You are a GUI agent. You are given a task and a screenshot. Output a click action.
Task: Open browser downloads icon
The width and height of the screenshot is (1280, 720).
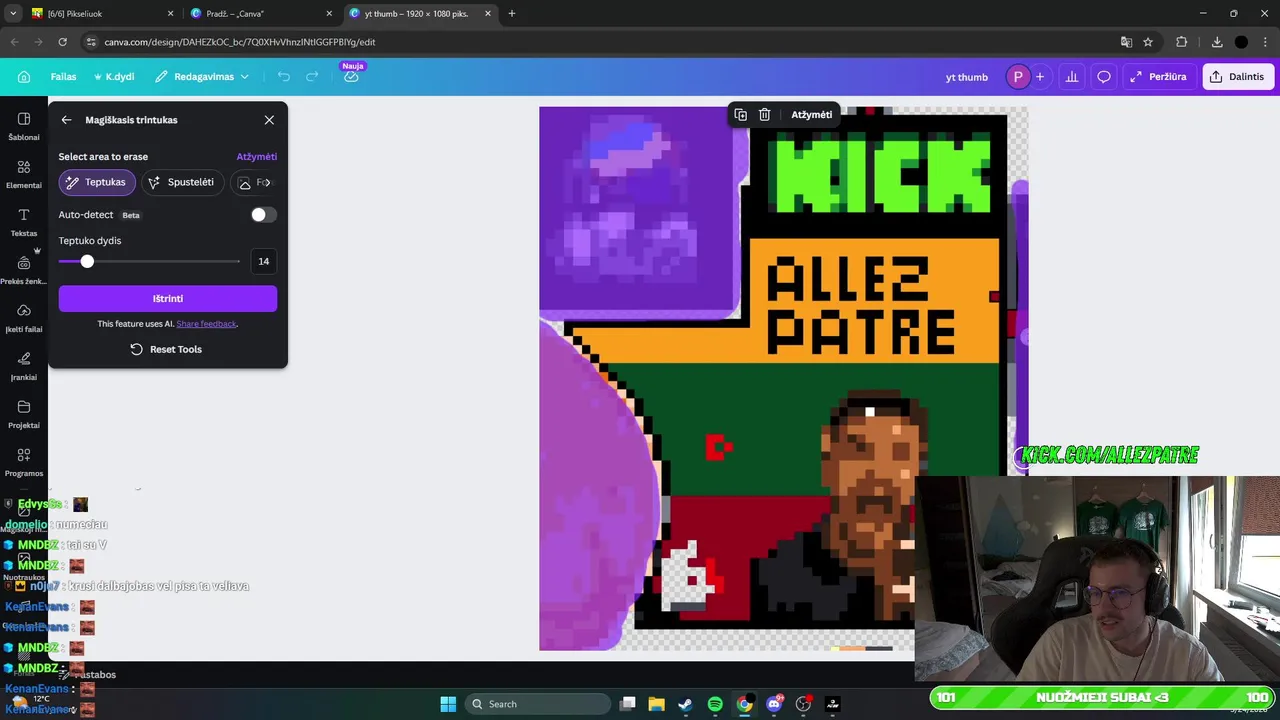coord(1217,42)
